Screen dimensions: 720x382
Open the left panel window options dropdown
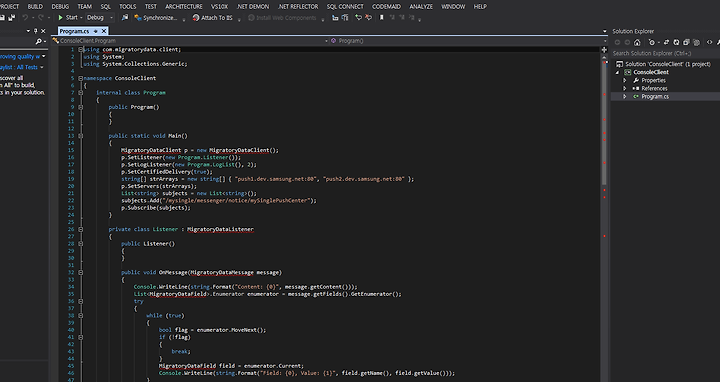click(x=28, y=31)
